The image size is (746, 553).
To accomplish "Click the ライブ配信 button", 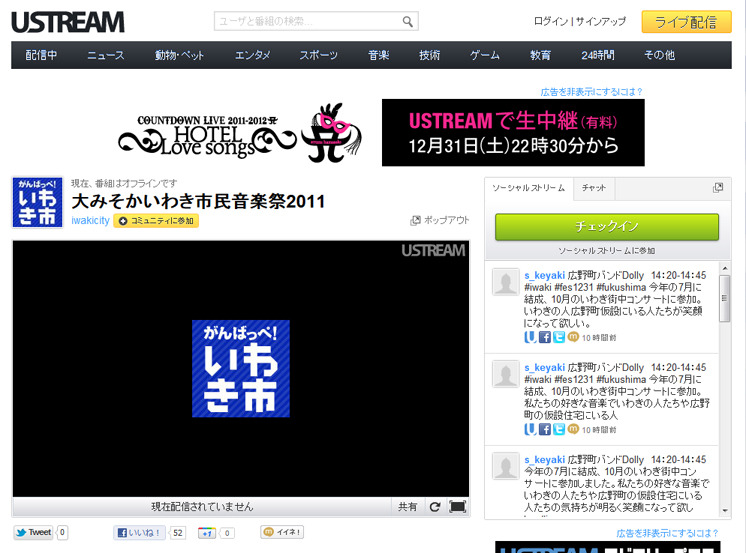I will (685, 21).
